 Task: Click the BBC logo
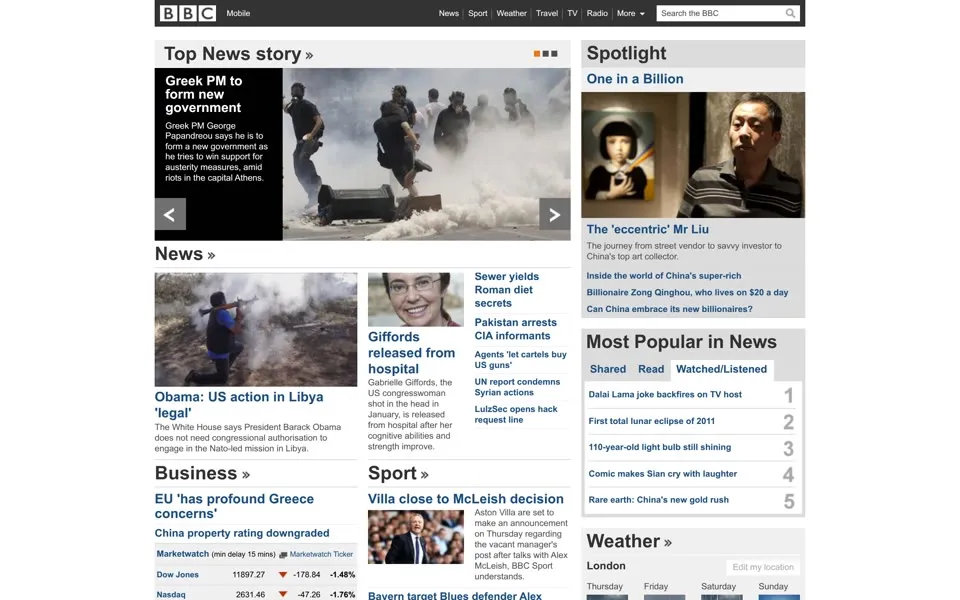click(188, 13)
